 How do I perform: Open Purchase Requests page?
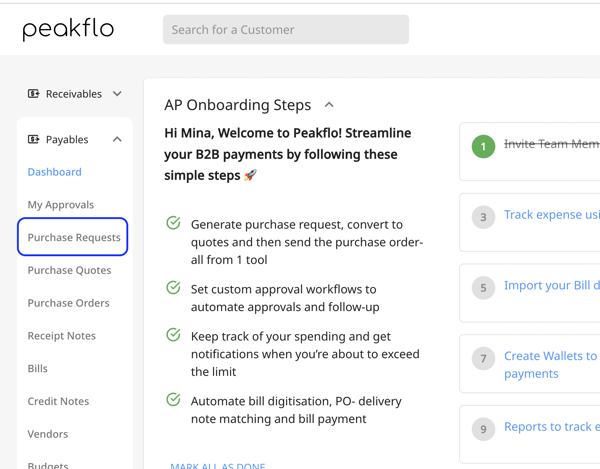coord(74,238)
